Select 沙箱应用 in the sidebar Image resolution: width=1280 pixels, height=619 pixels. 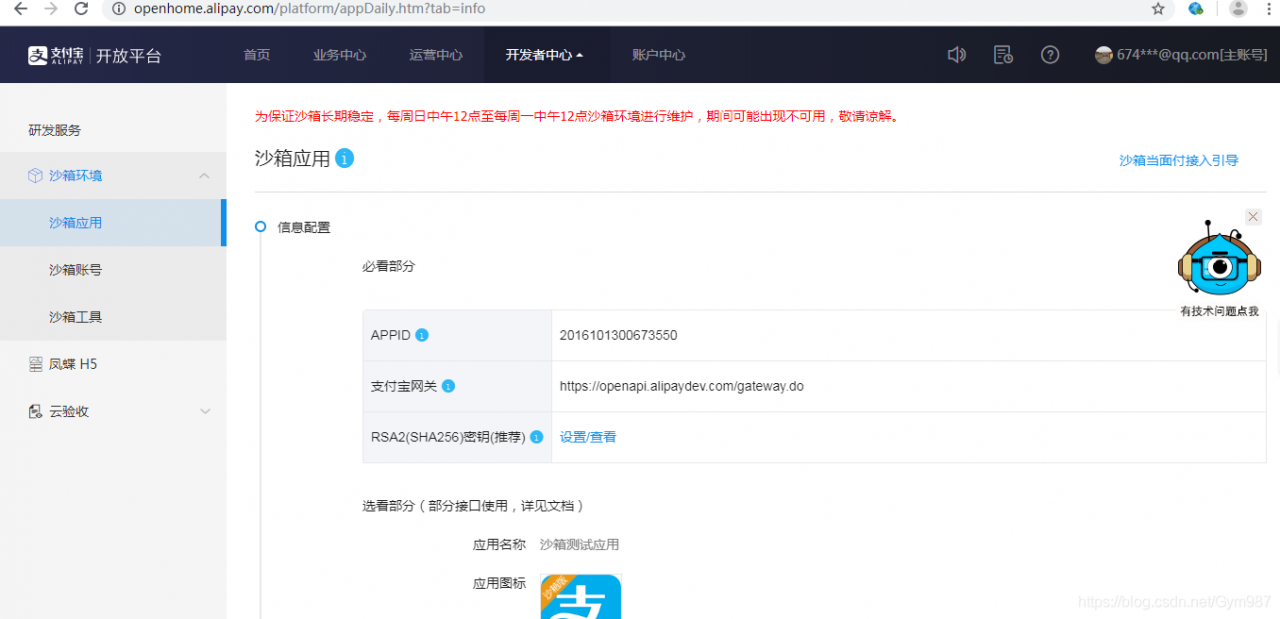[x=113, y=223]
